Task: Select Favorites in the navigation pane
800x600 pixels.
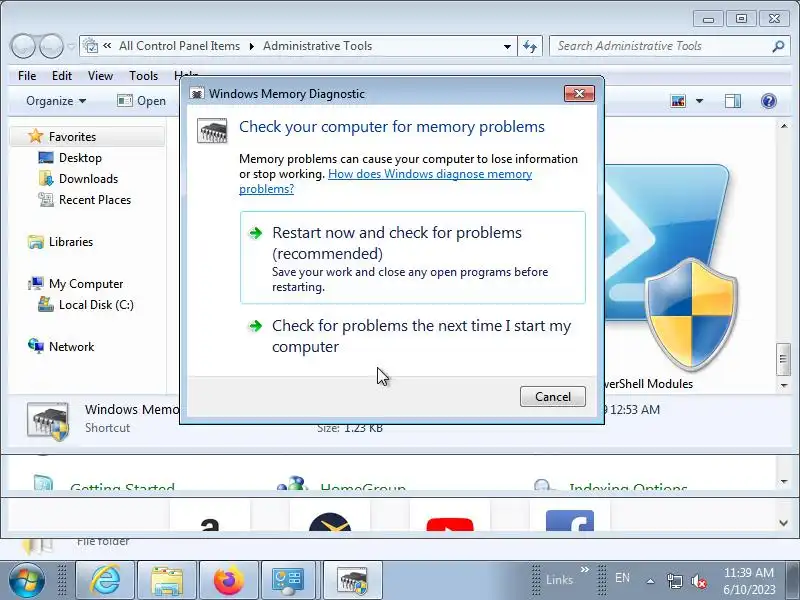Action: pyautogui.click(x=72, y=137)
